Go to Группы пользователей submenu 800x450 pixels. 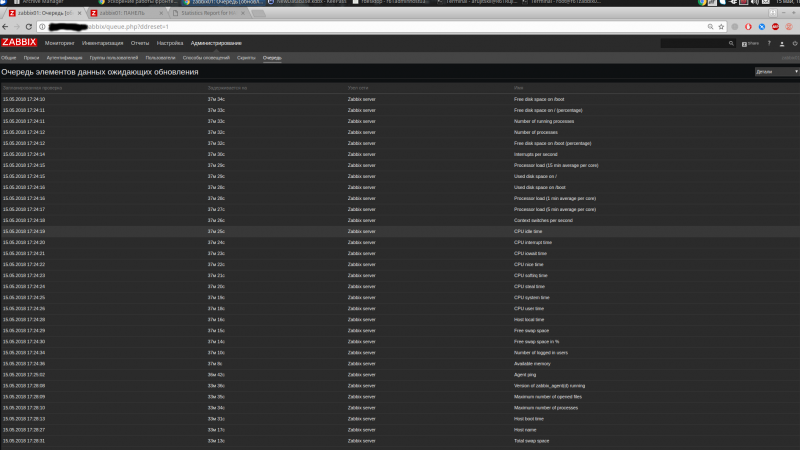tap(114, 58)
